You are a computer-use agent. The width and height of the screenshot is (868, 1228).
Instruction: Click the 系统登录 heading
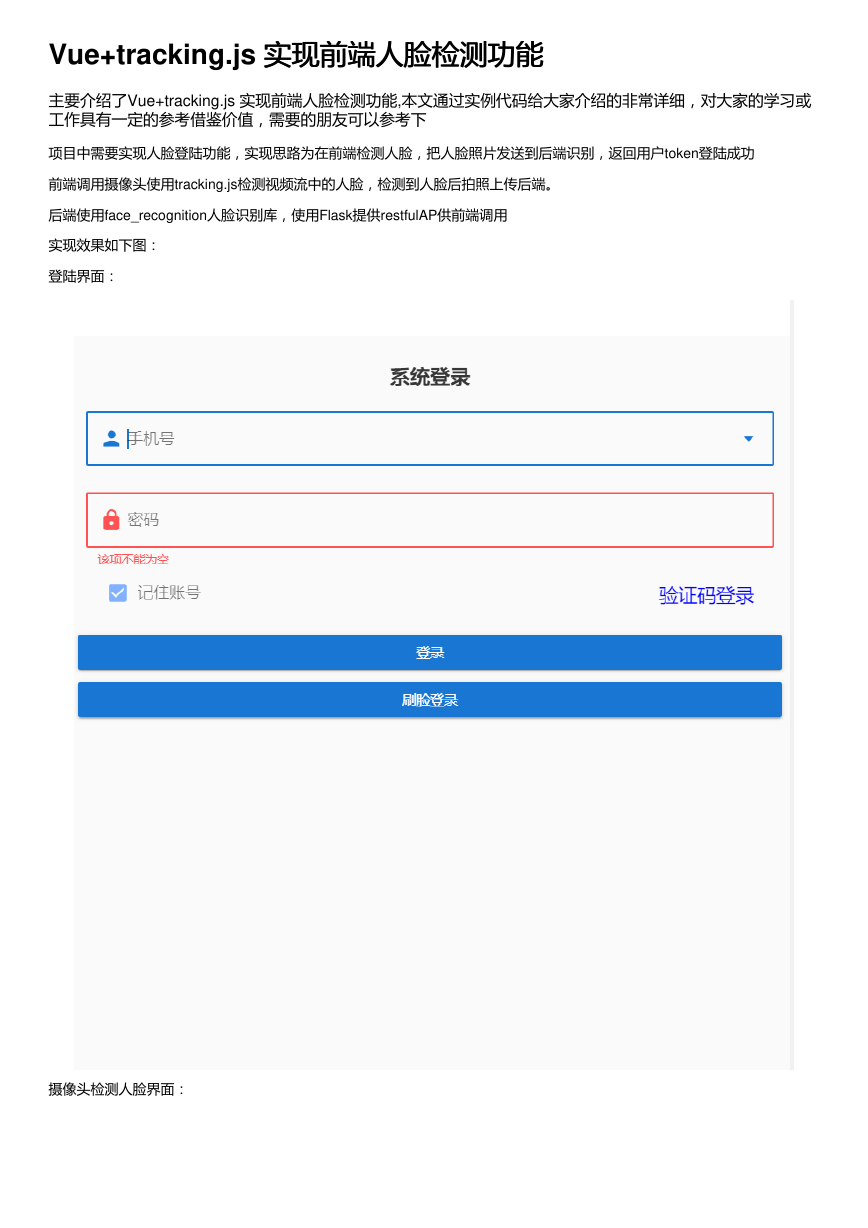[430, 377]
